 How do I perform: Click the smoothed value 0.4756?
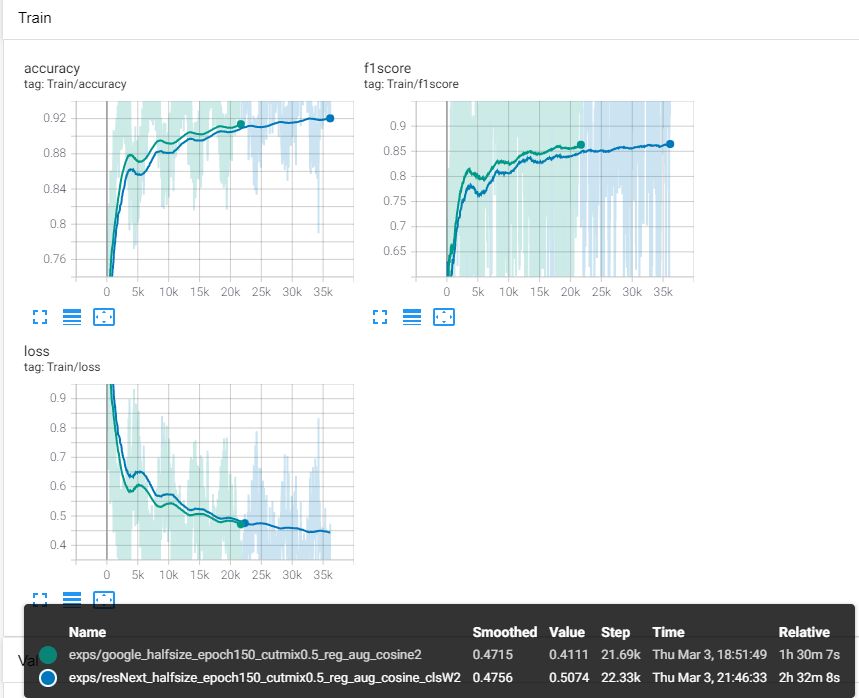[493, 678]
